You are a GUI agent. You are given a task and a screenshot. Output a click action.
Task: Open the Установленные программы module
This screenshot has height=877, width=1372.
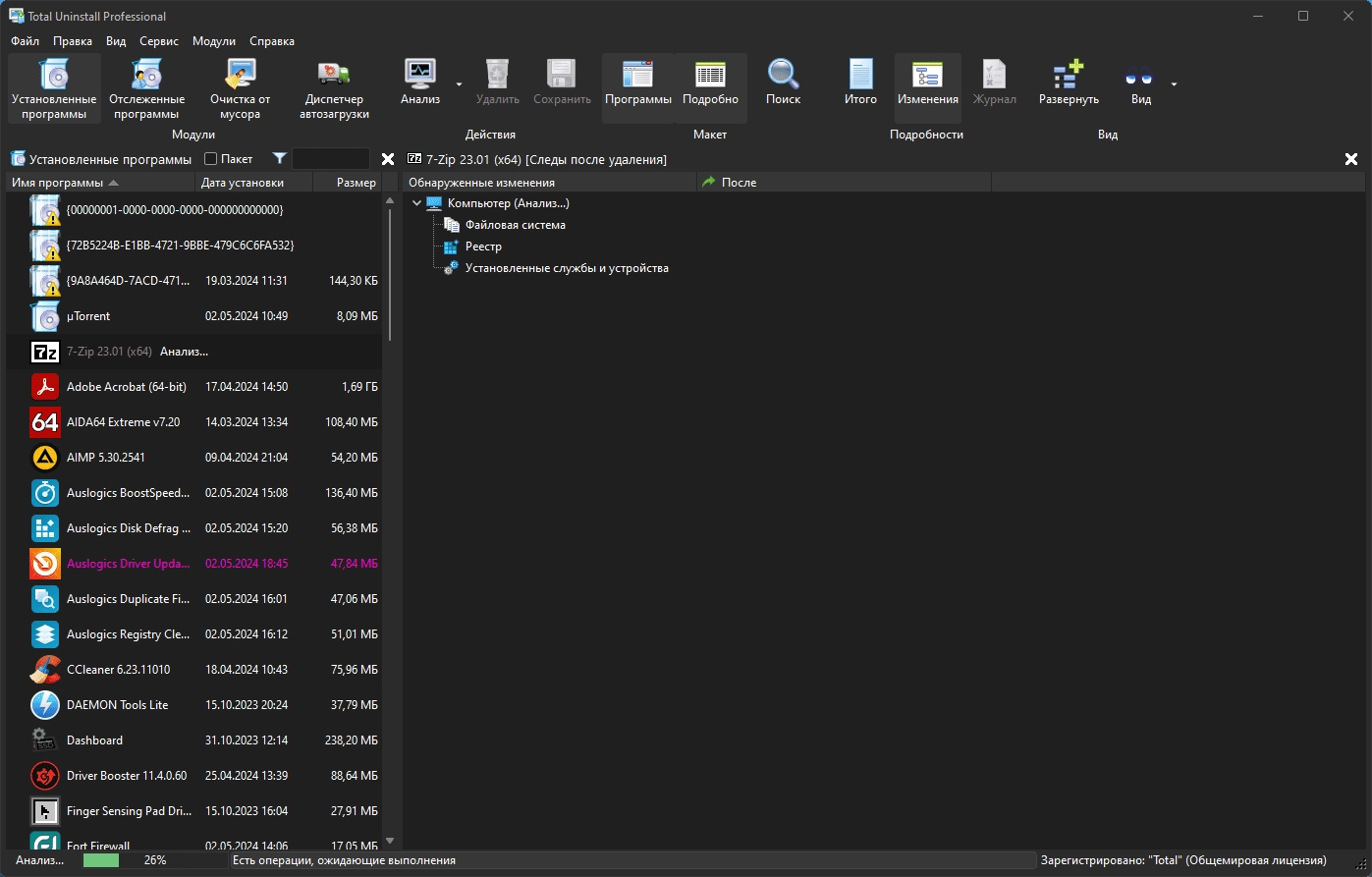(54, 88)
